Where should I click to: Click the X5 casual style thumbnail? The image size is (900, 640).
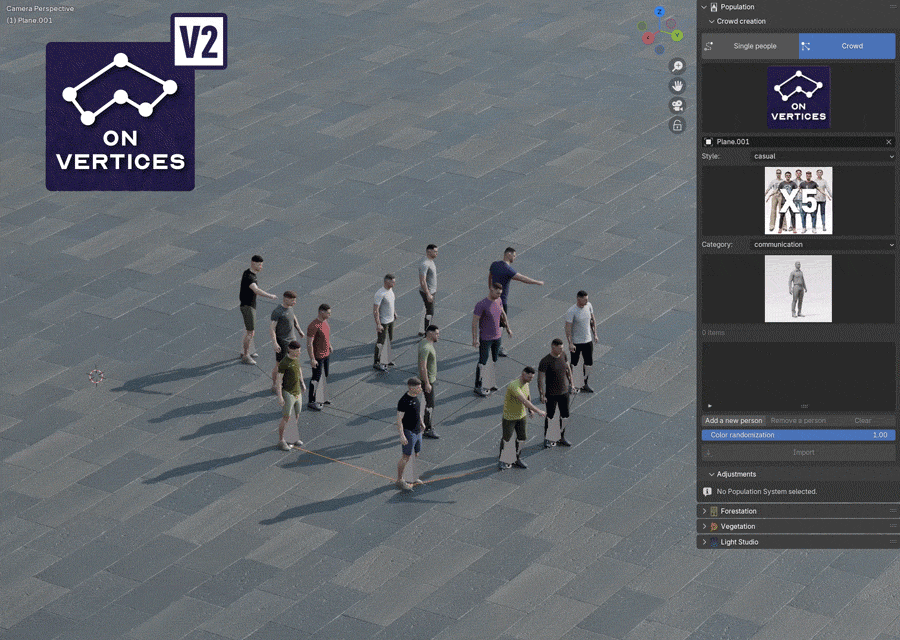[x=797, y=200]
